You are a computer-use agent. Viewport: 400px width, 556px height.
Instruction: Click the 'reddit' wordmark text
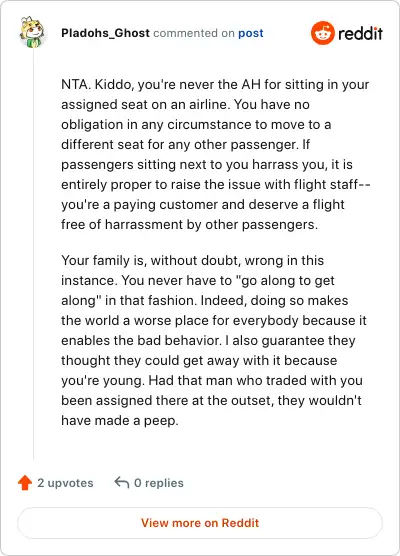(x=360, y=33)
